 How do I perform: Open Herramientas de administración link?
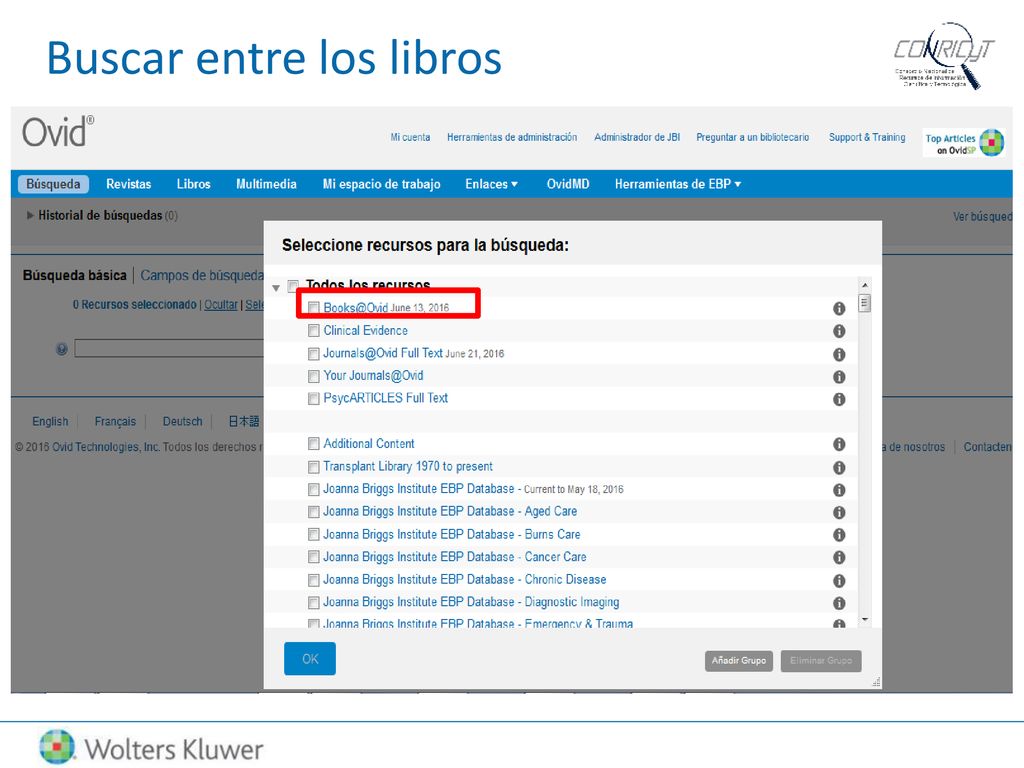click(512, 137)
